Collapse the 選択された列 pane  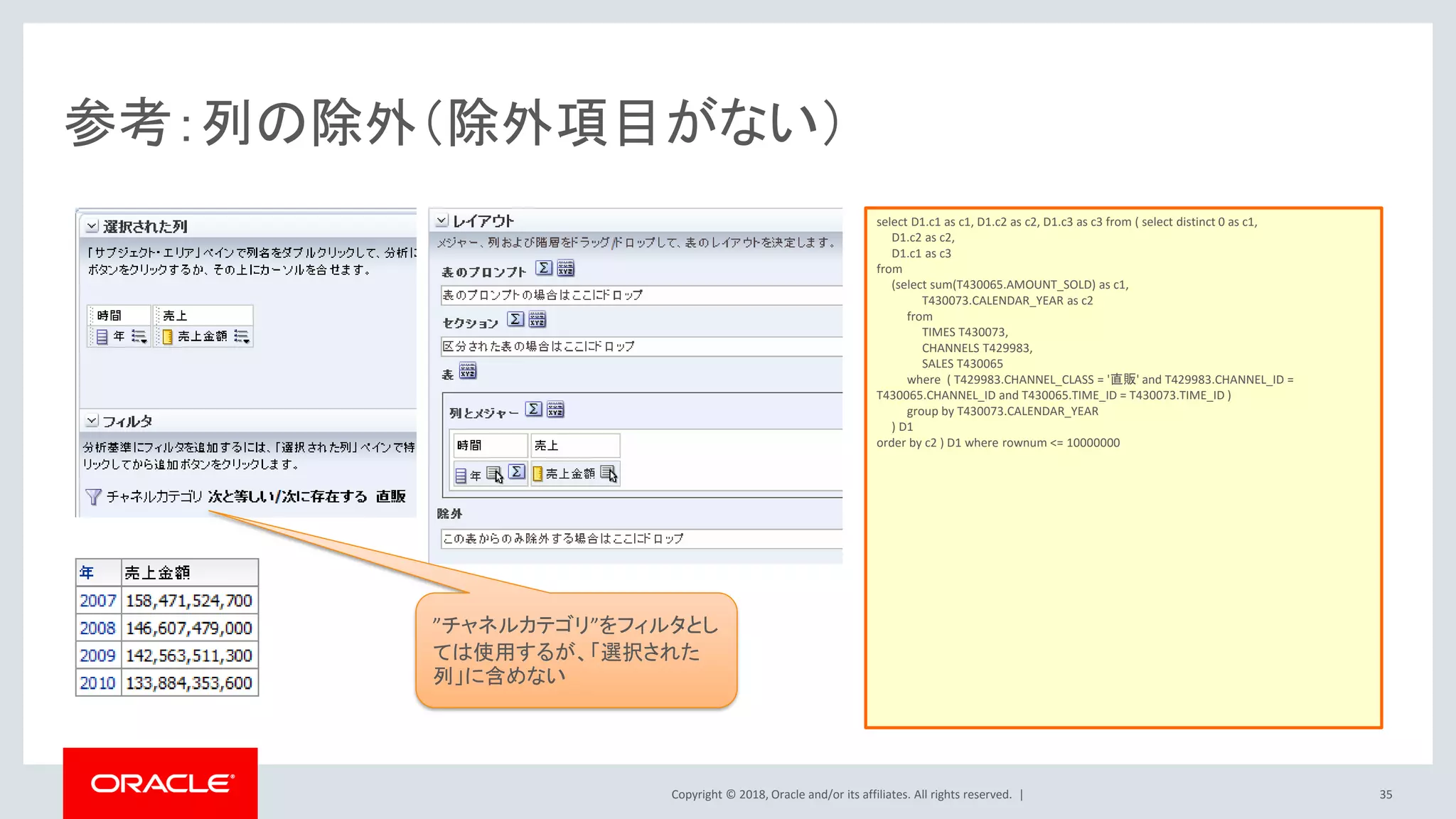pyautogui.click(x=92, y=226)
